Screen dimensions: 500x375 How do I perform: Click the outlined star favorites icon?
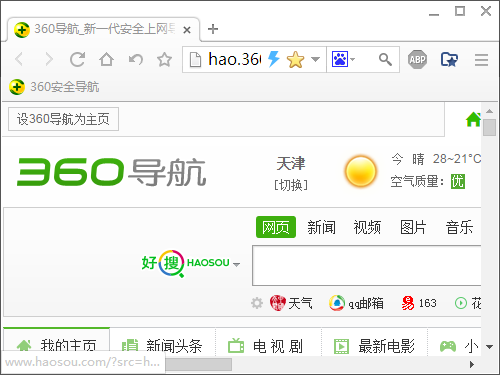(164, 60)
